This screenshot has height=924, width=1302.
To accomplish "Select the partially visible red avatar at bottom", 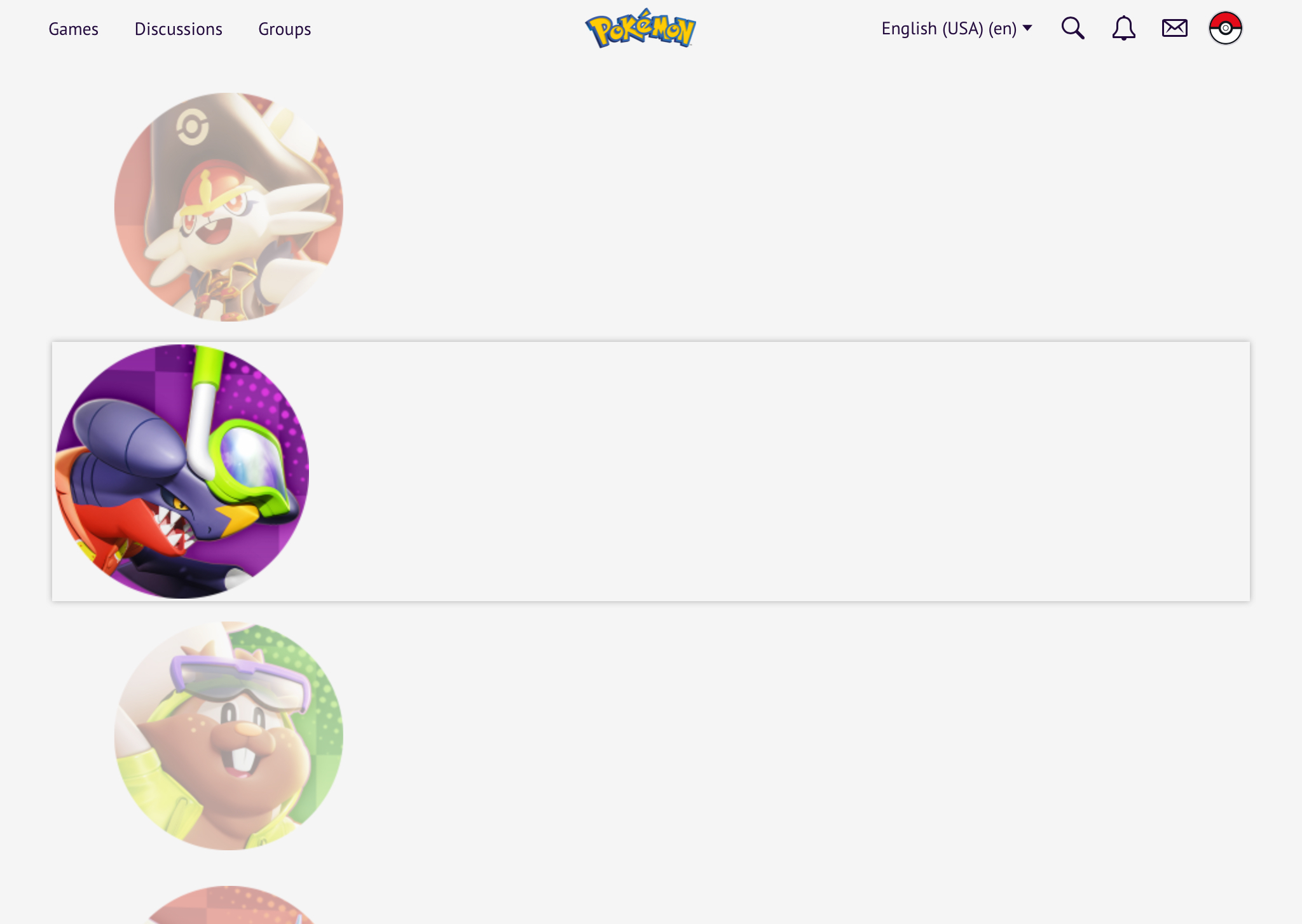I will coord(229,905).
